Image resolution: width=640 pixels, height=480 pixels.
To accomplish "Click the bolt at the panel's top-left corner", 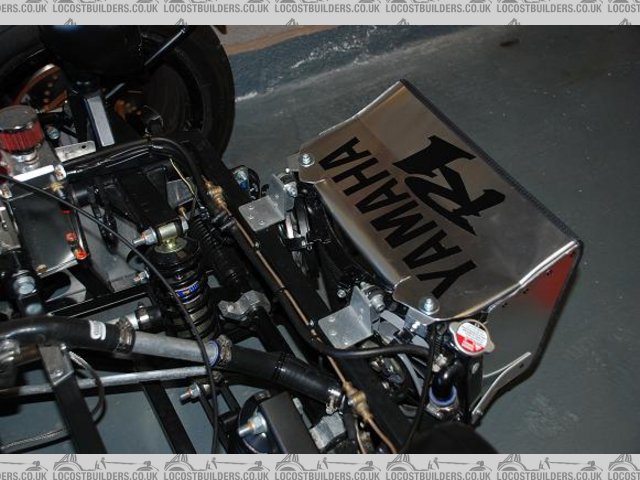I will 307,159.
